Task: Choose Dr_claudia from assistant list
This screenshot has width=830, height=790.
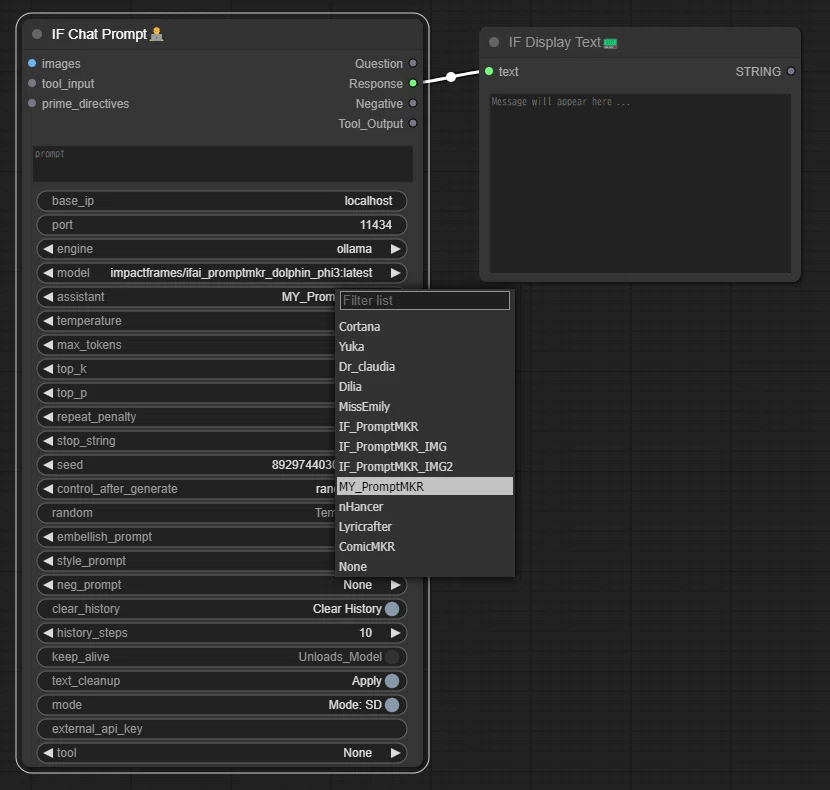Action: [x=425, y=366]
